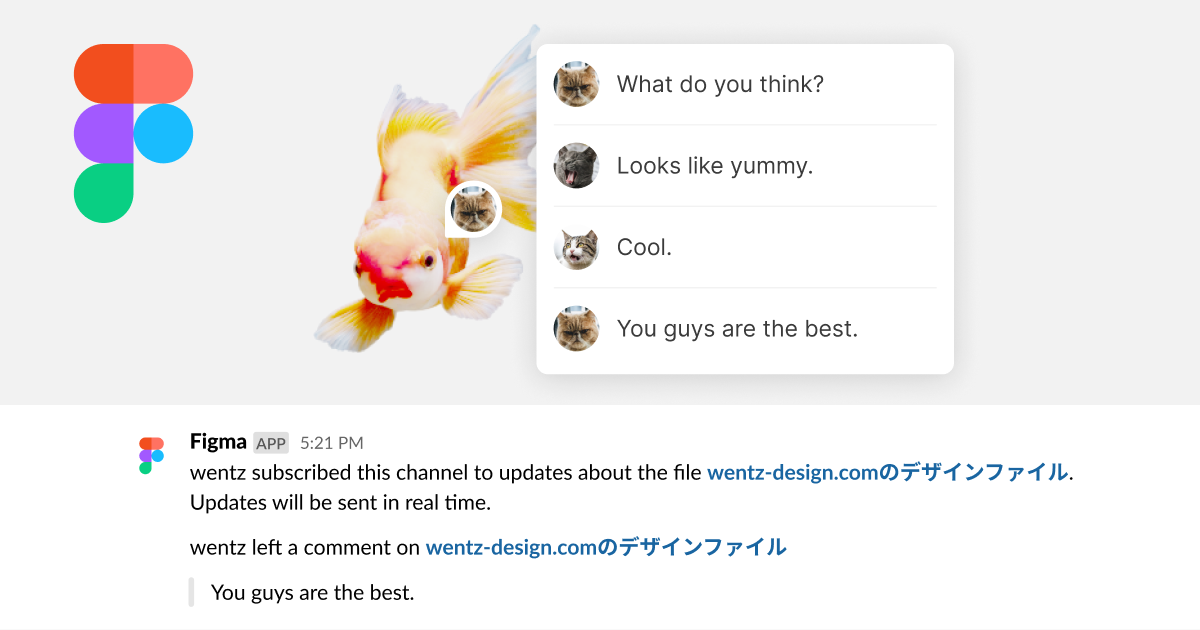Click the avatar beside 'You guys are the best.'

[x=575, y=328]
